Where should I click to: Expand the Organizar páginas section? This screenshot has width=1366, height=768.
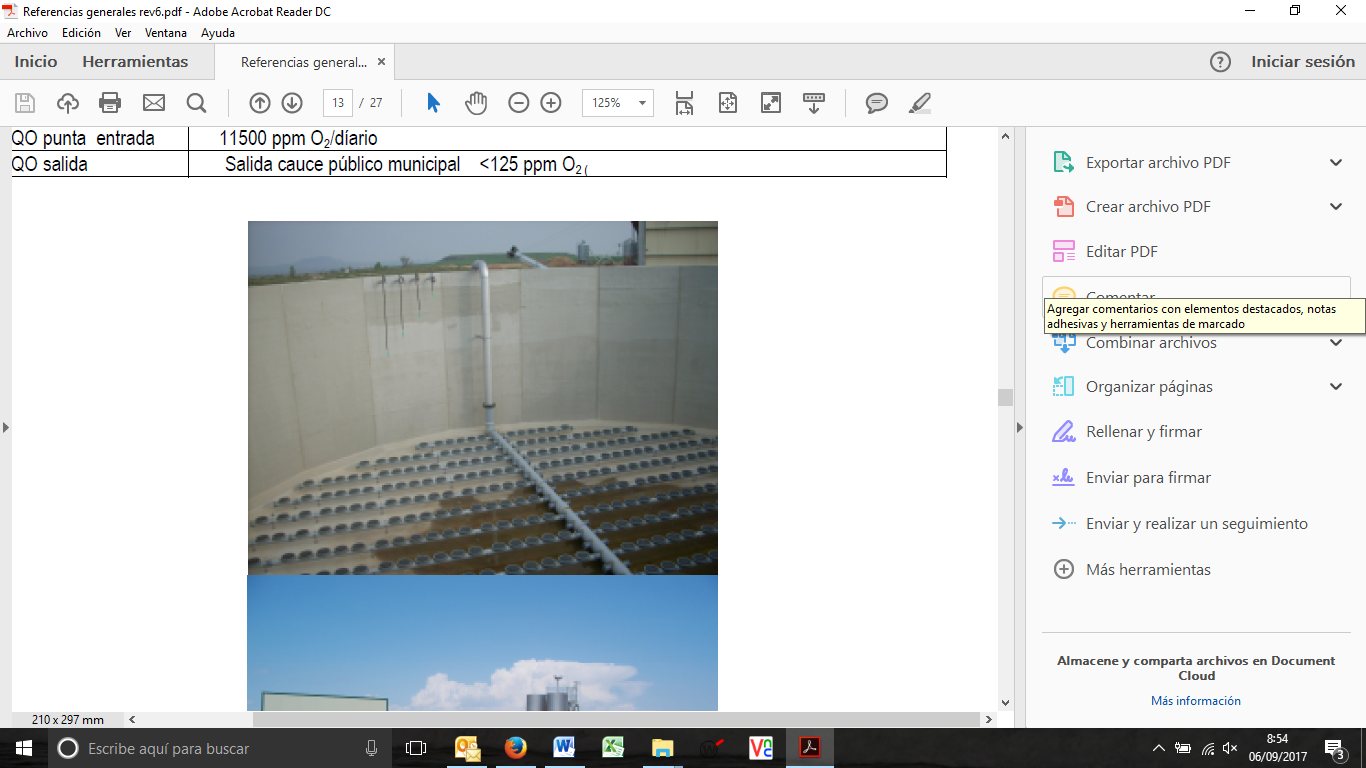pyautogui.click(x=1336, y=387)
